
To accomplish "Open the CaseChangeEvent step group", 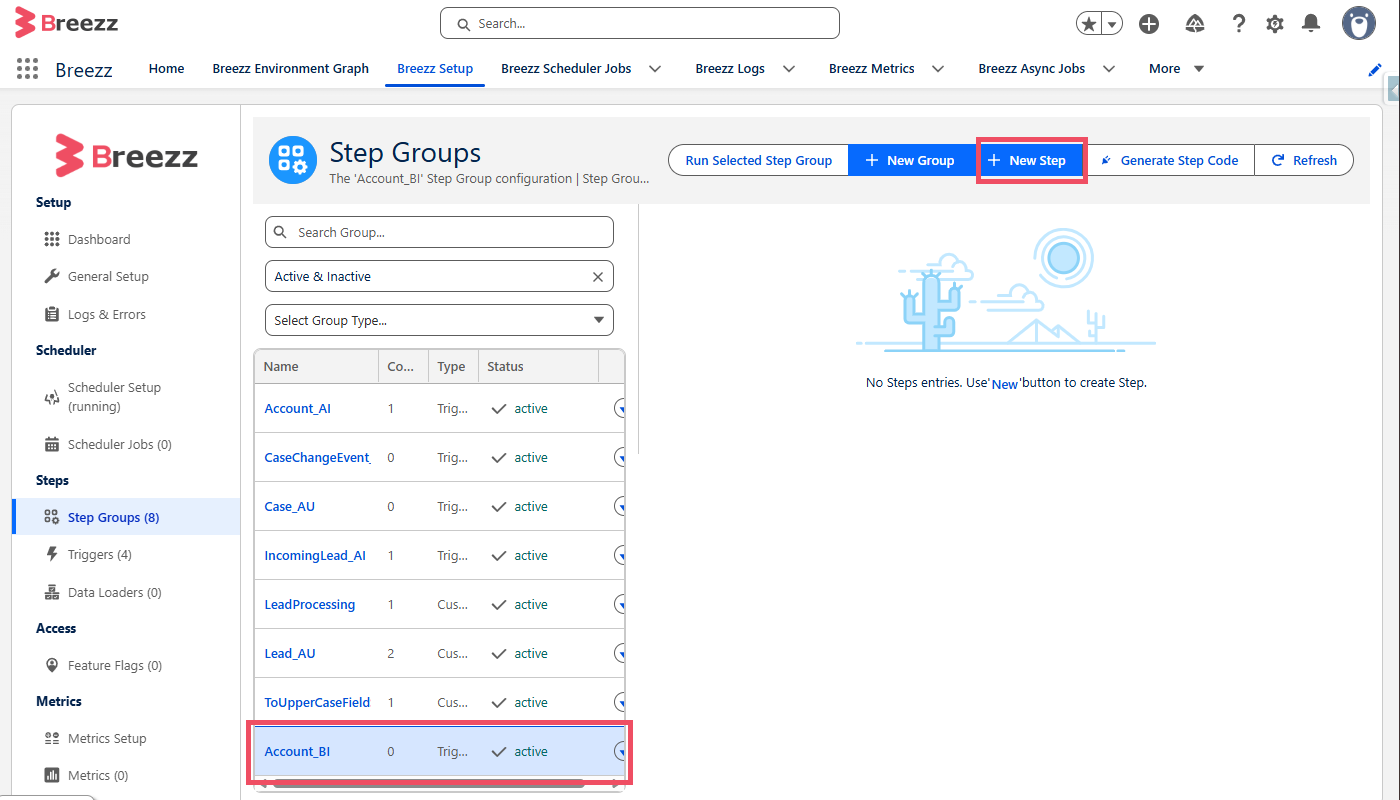I will [x=317, y=457].
